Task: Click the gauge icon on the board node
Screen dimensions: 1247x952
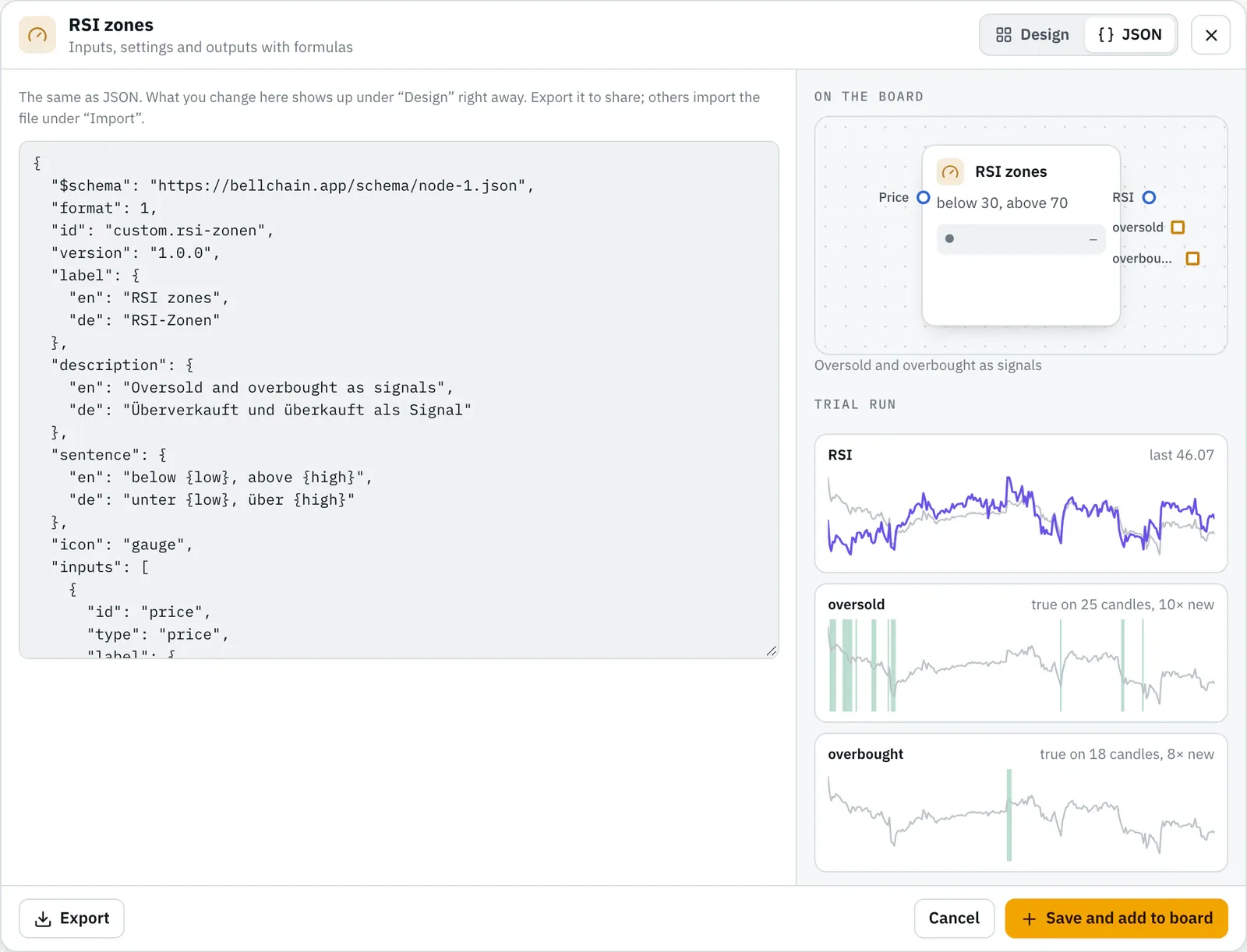Action: point(950,172)
